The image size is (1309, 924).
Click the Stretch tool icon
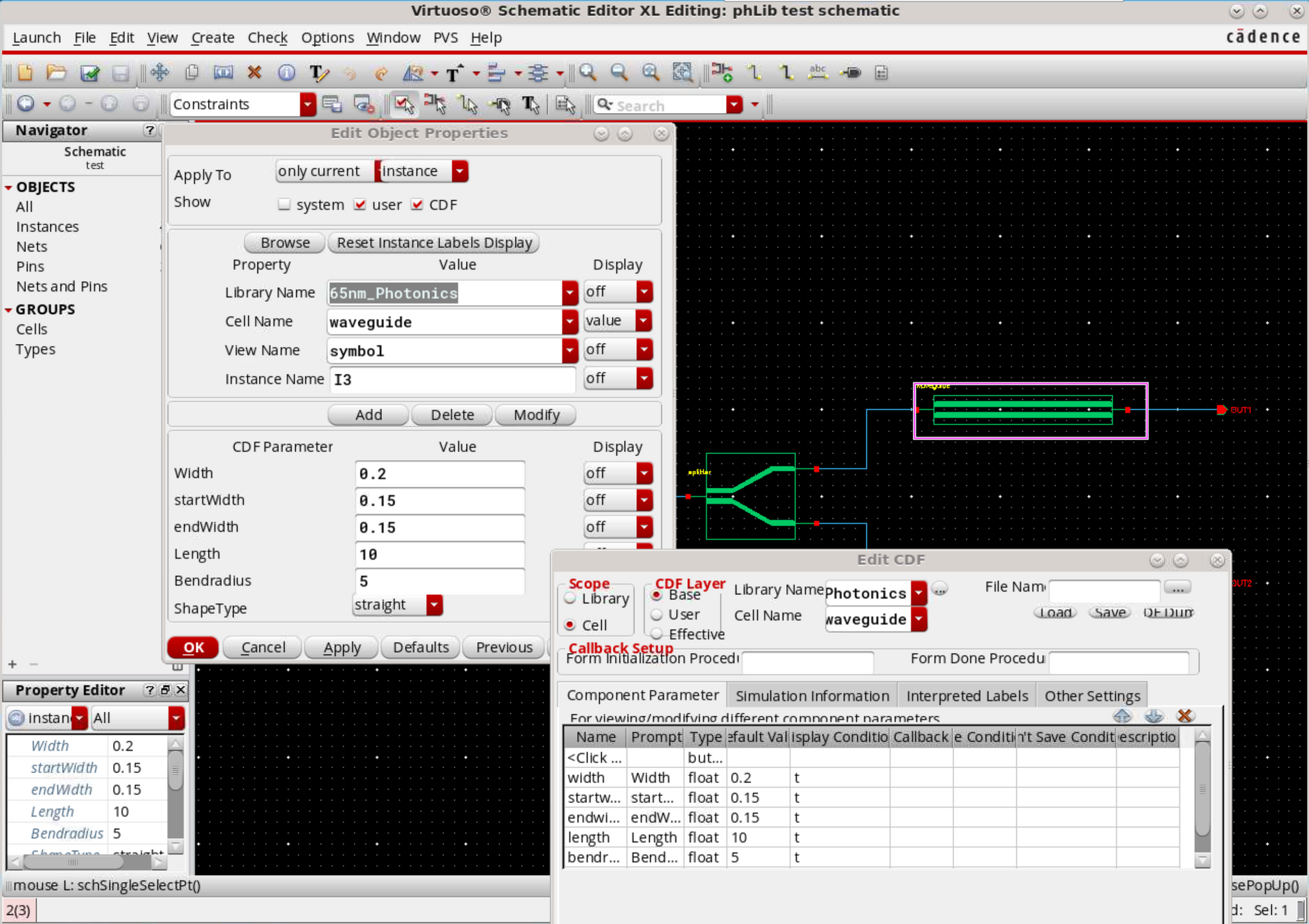[223, 72]
